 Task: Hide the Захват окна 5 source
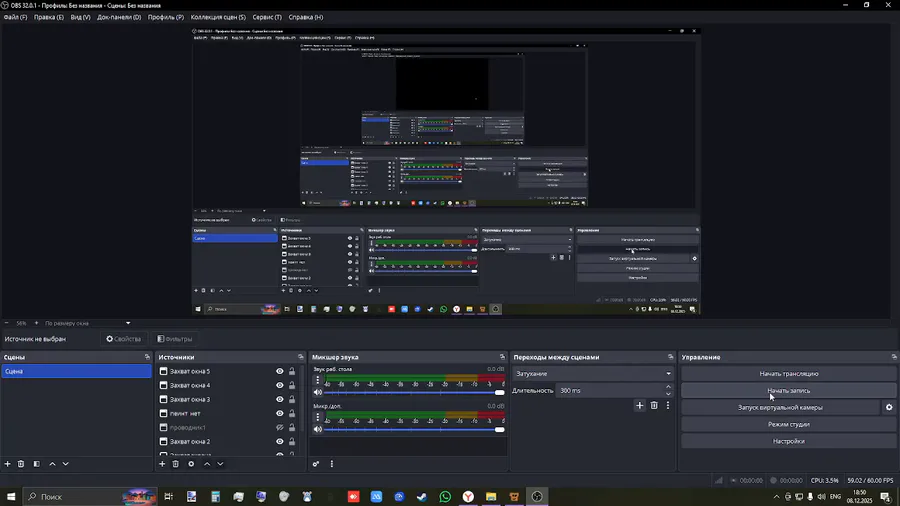pos(280,371)
